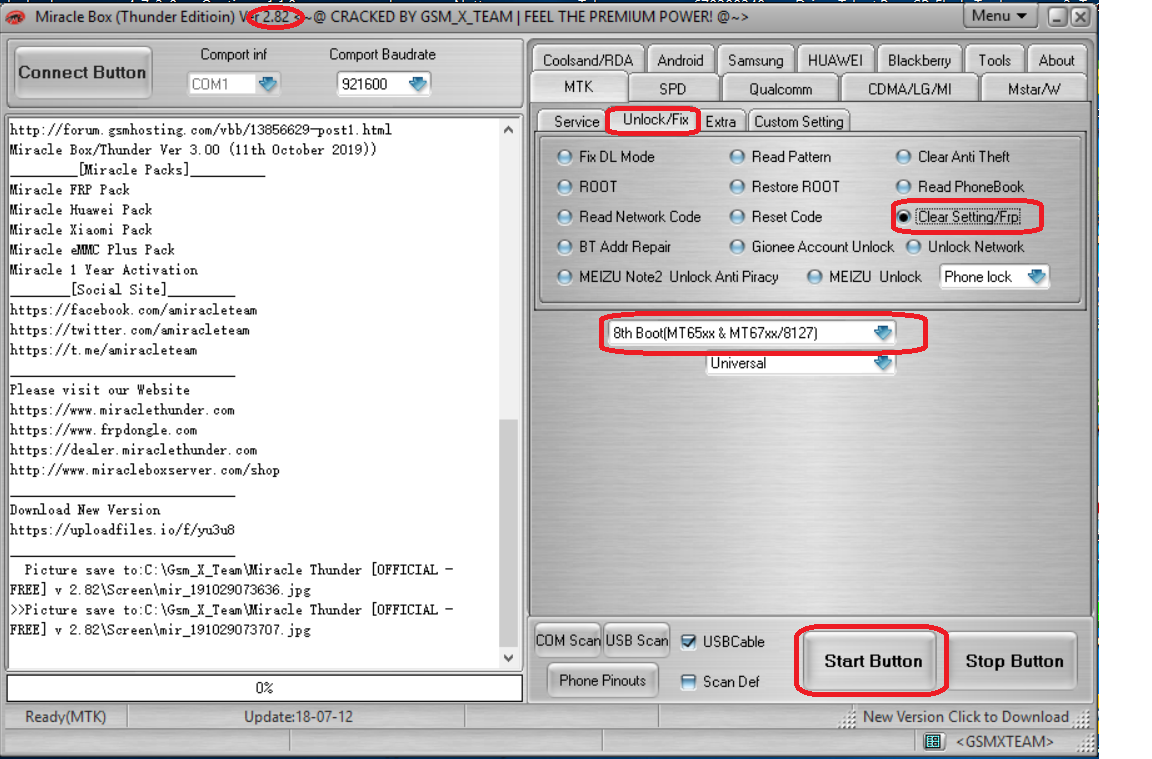Viewport: 1152px width, 759px height.
Task: Switch to the Samsung tab
Action: [756, 58]
